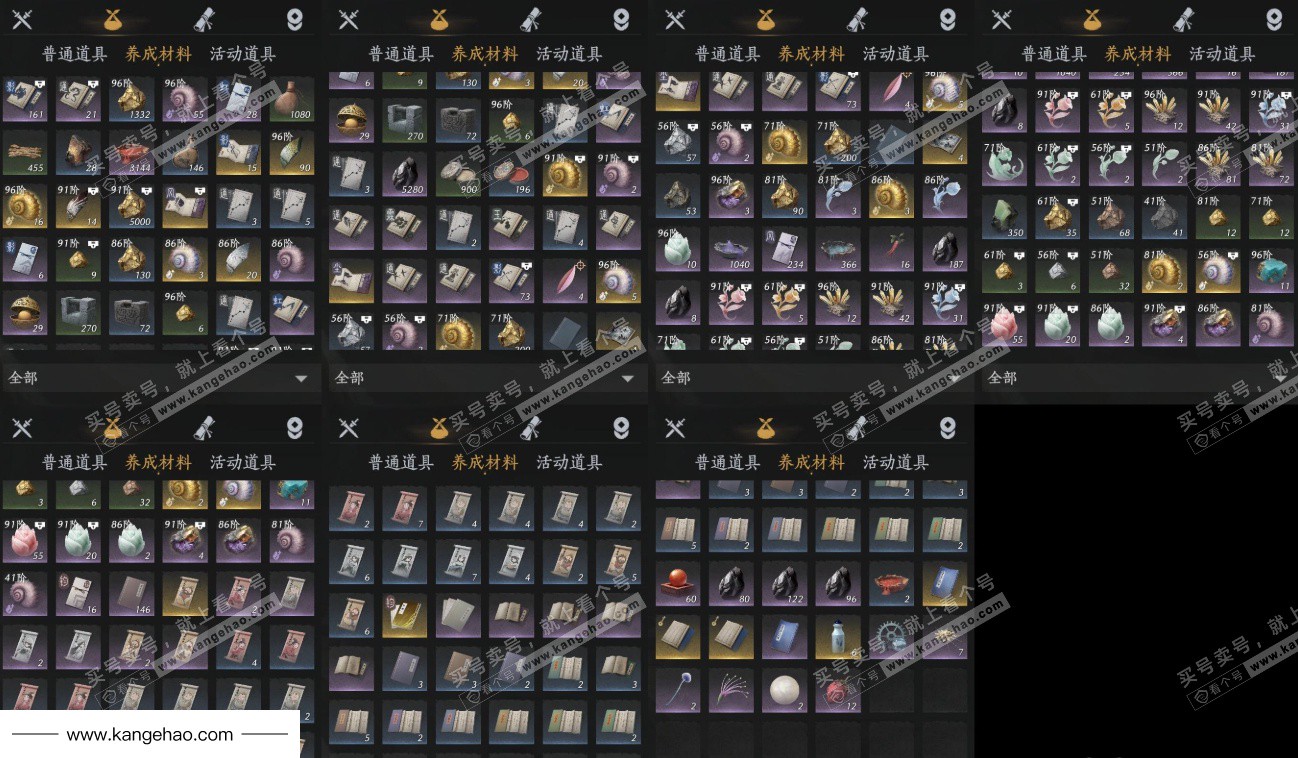This screenshot has height=758, width=1298.
Task: Expand the 全部 dropdown in the second top panel
Action: (486, 378)
